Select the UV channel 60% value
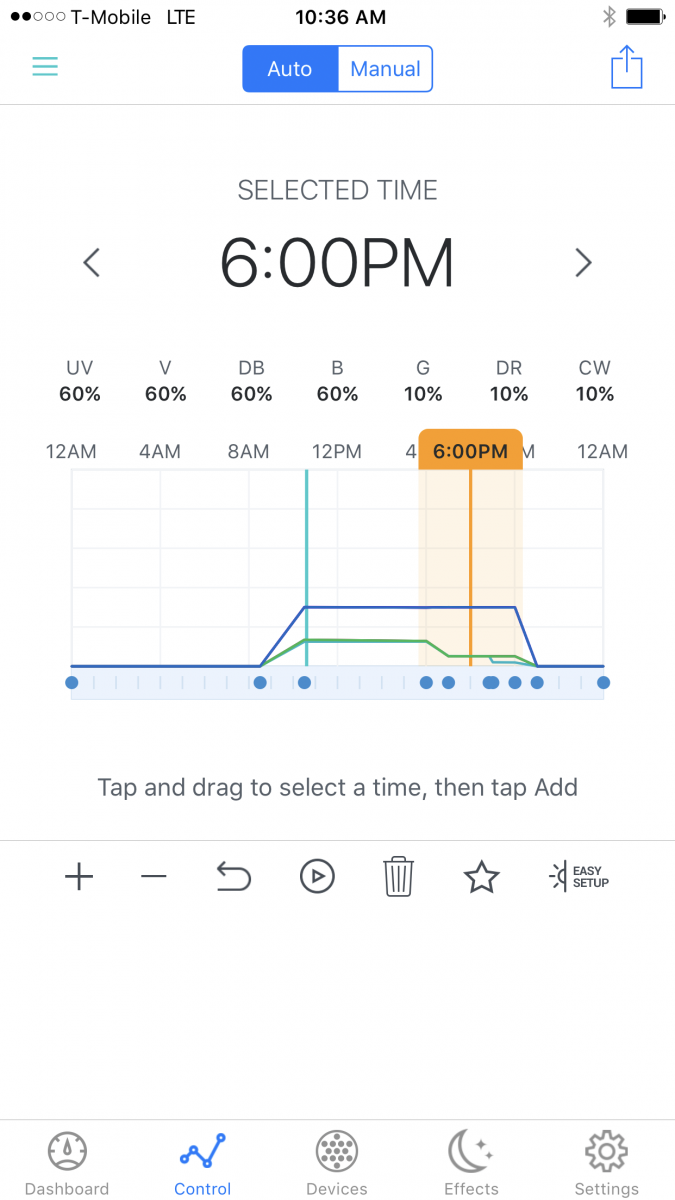This screenshot has width=675, height=1200. point(80,394)
